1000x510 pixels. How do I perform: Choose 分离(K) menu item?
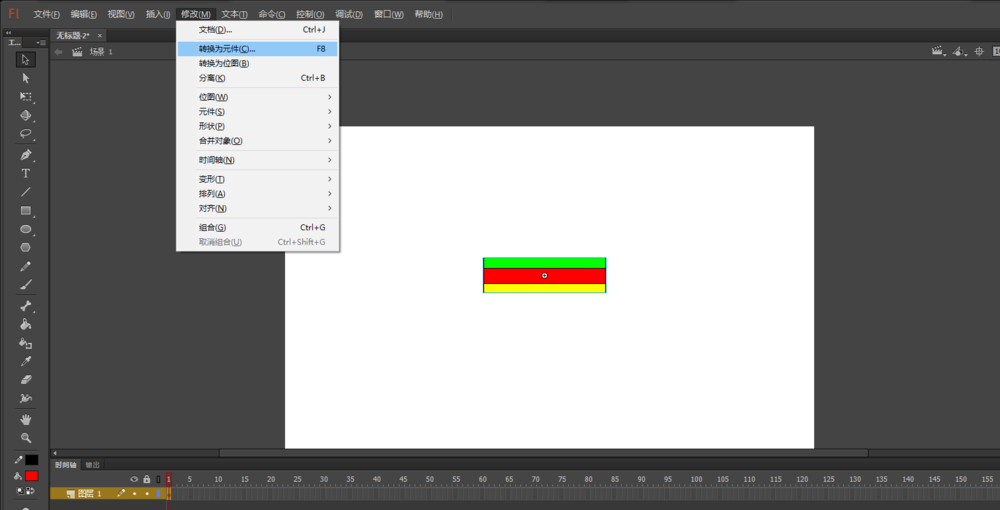coord(258,78)
